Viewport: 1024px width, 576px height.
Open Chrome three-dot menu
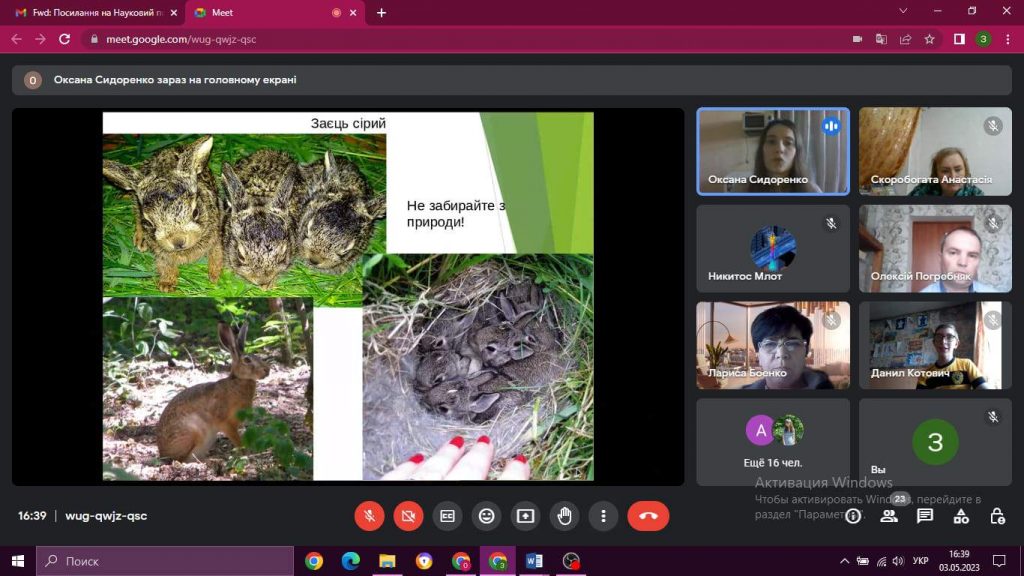click(1008, 39)
